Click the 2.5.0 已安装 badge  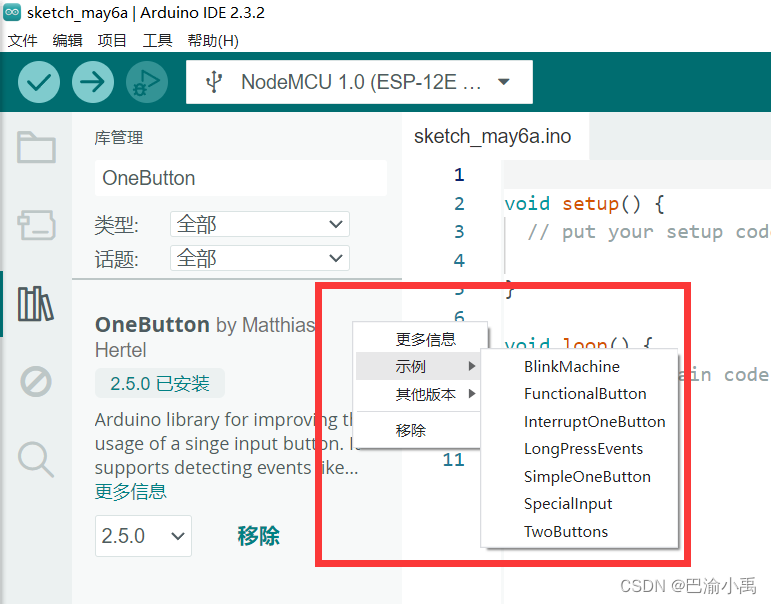tap(160, 383)
